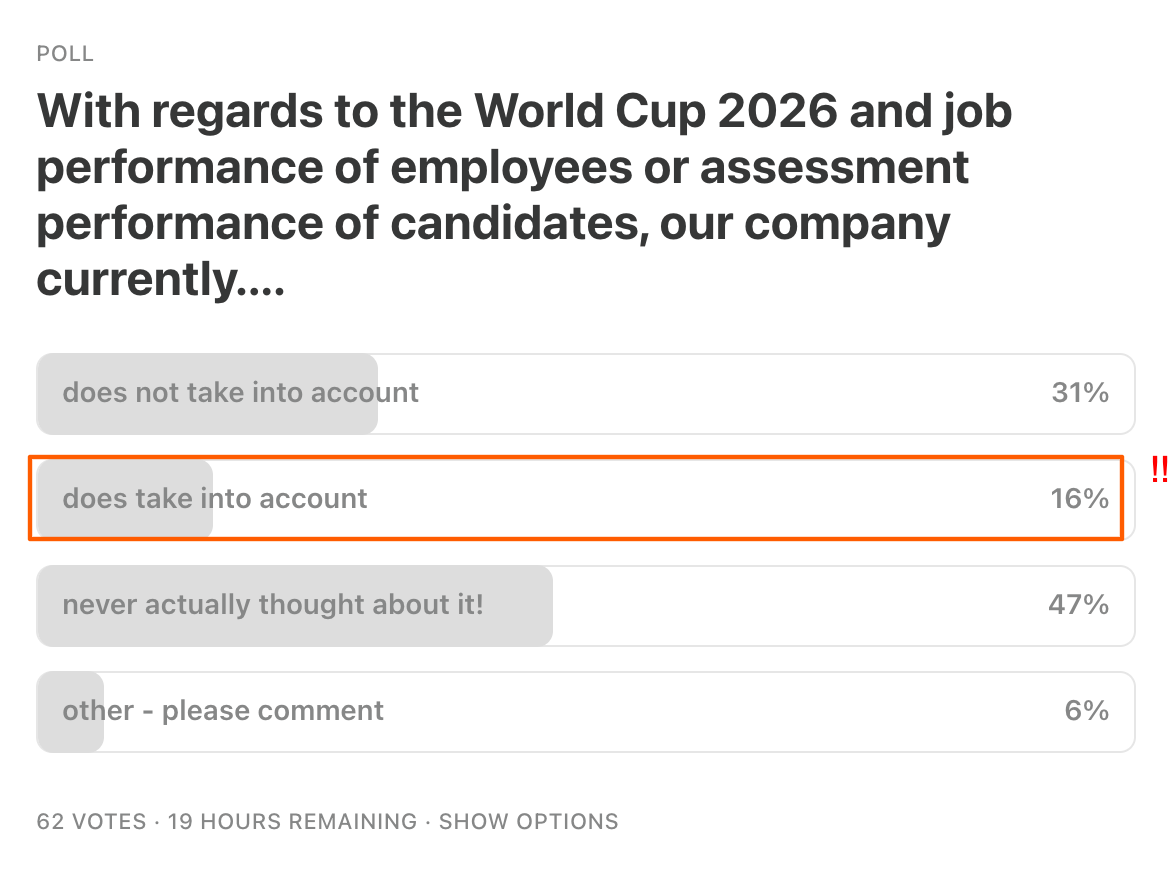
Task: Choose the "does take into account" poll answer
Action: point(586,499)
